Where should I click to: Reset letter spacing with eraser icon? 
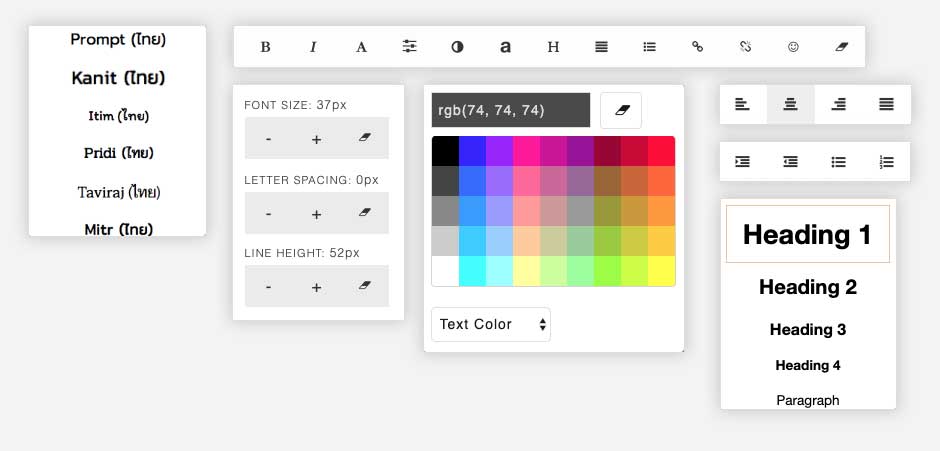click(x=364, y=213)
